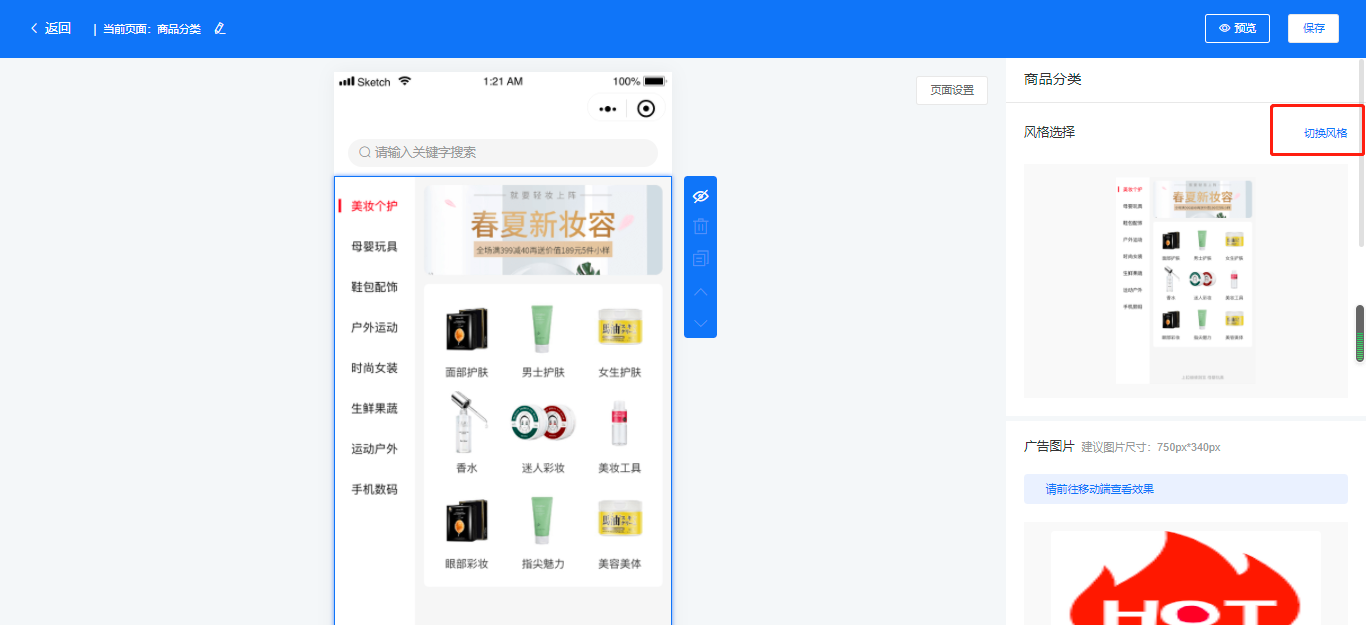Click the copy duplicate icon in component toolbar
1366x625 pixels.
700,259
